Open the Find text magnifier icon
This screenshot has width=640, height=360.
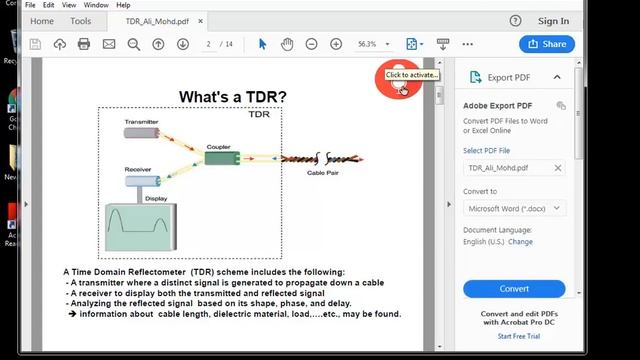click(x=133, y=44)
